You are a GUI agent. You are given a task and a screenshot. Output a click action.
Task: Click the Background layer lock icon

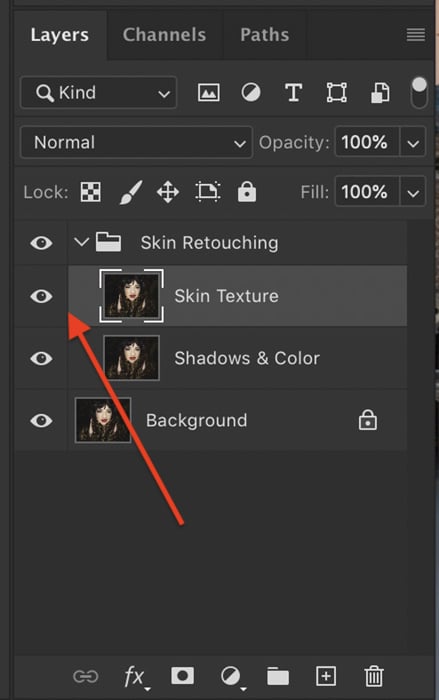coord(368,420)
